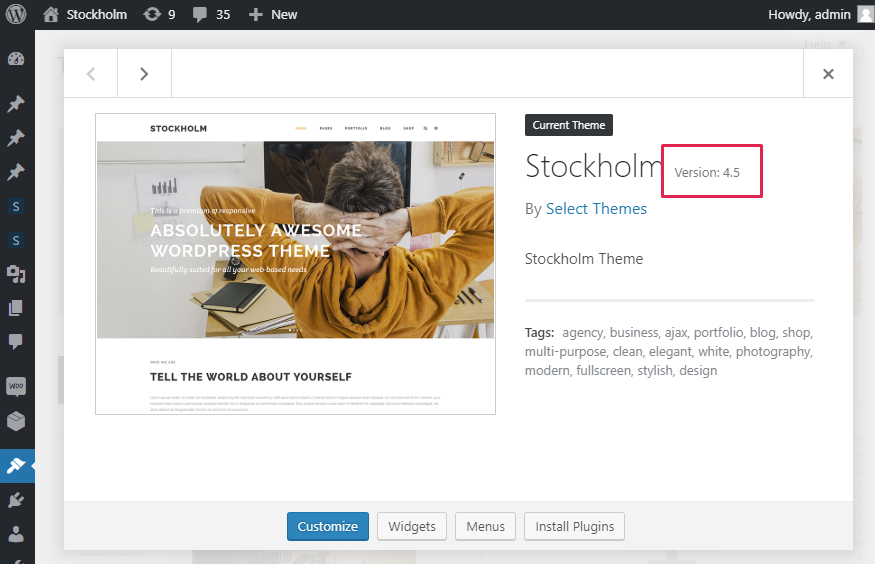Show the previous theme with left arrow
875x564 pixels.
pyautogui.click(x=91, y=74)
